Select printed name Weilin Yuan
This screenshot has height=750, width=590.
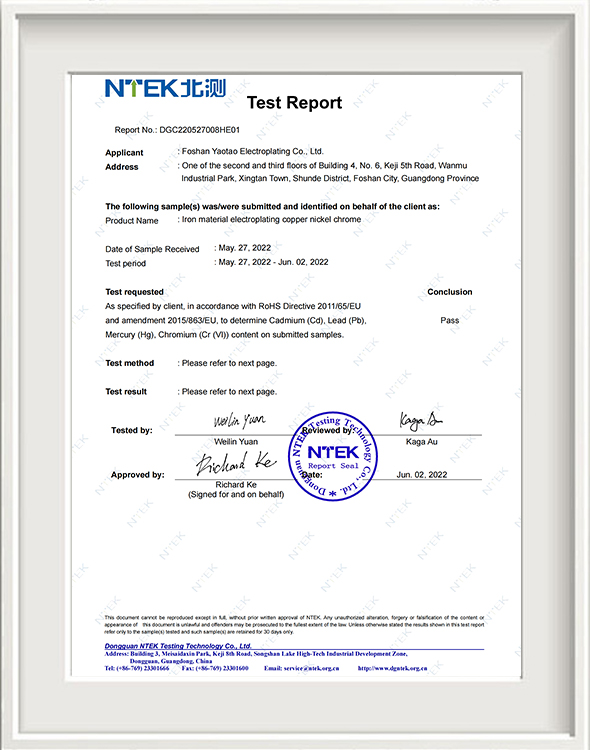pos(236,441)
